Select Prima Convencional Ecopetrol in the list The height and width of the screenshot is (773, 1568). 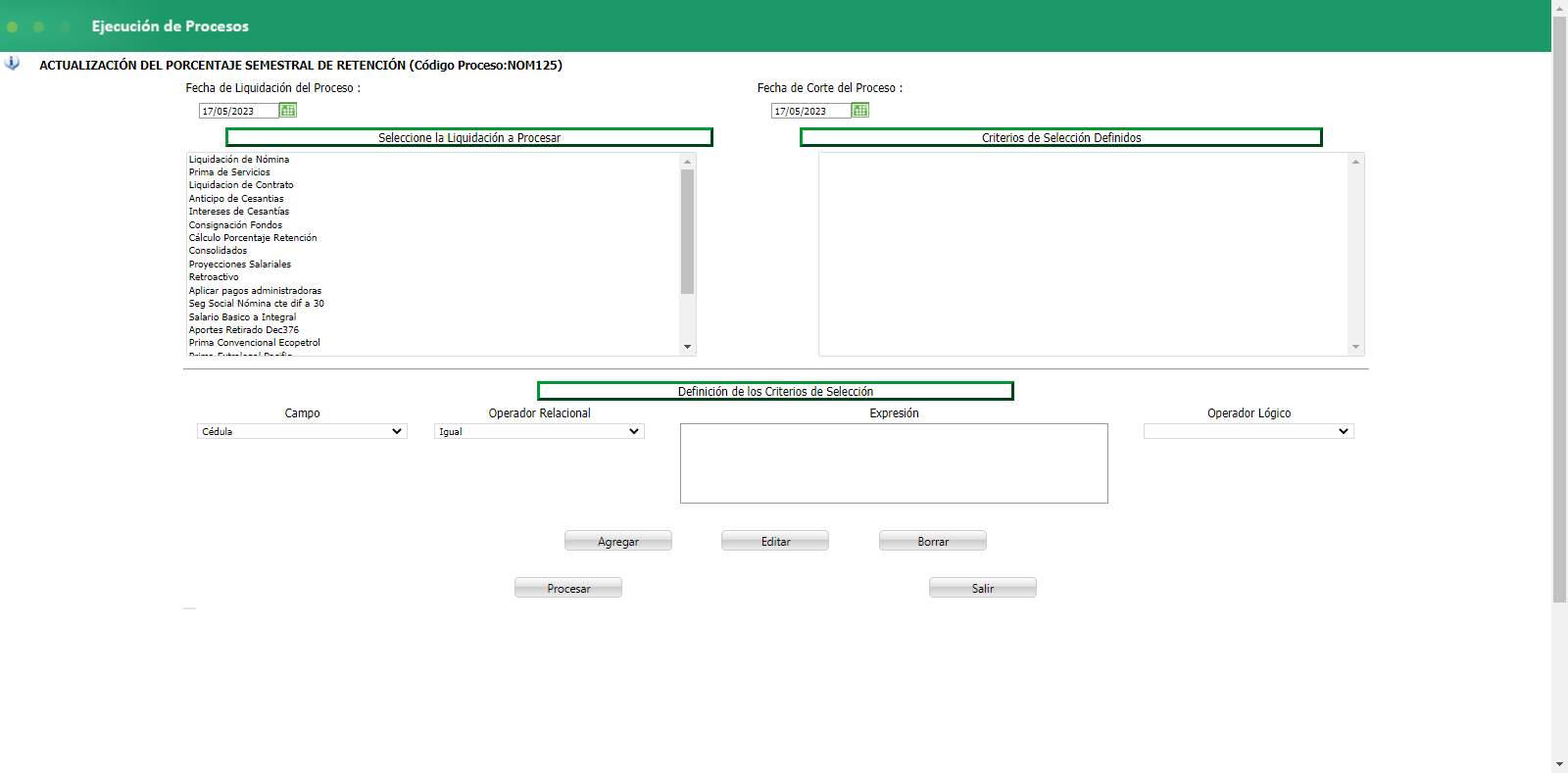click(432, 343)
